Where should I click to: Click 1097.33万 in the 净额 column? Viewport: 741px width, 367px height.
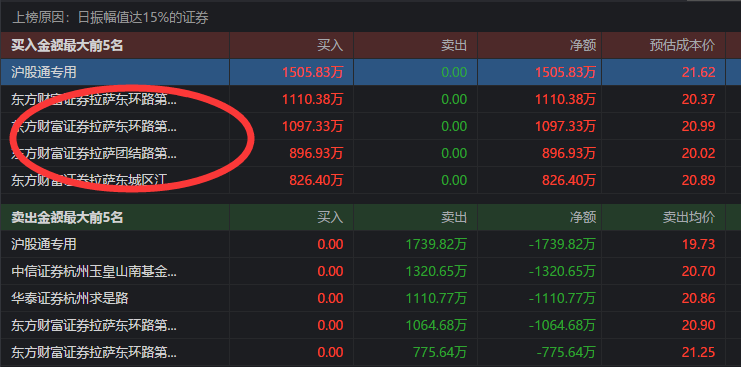pos(566,126)
